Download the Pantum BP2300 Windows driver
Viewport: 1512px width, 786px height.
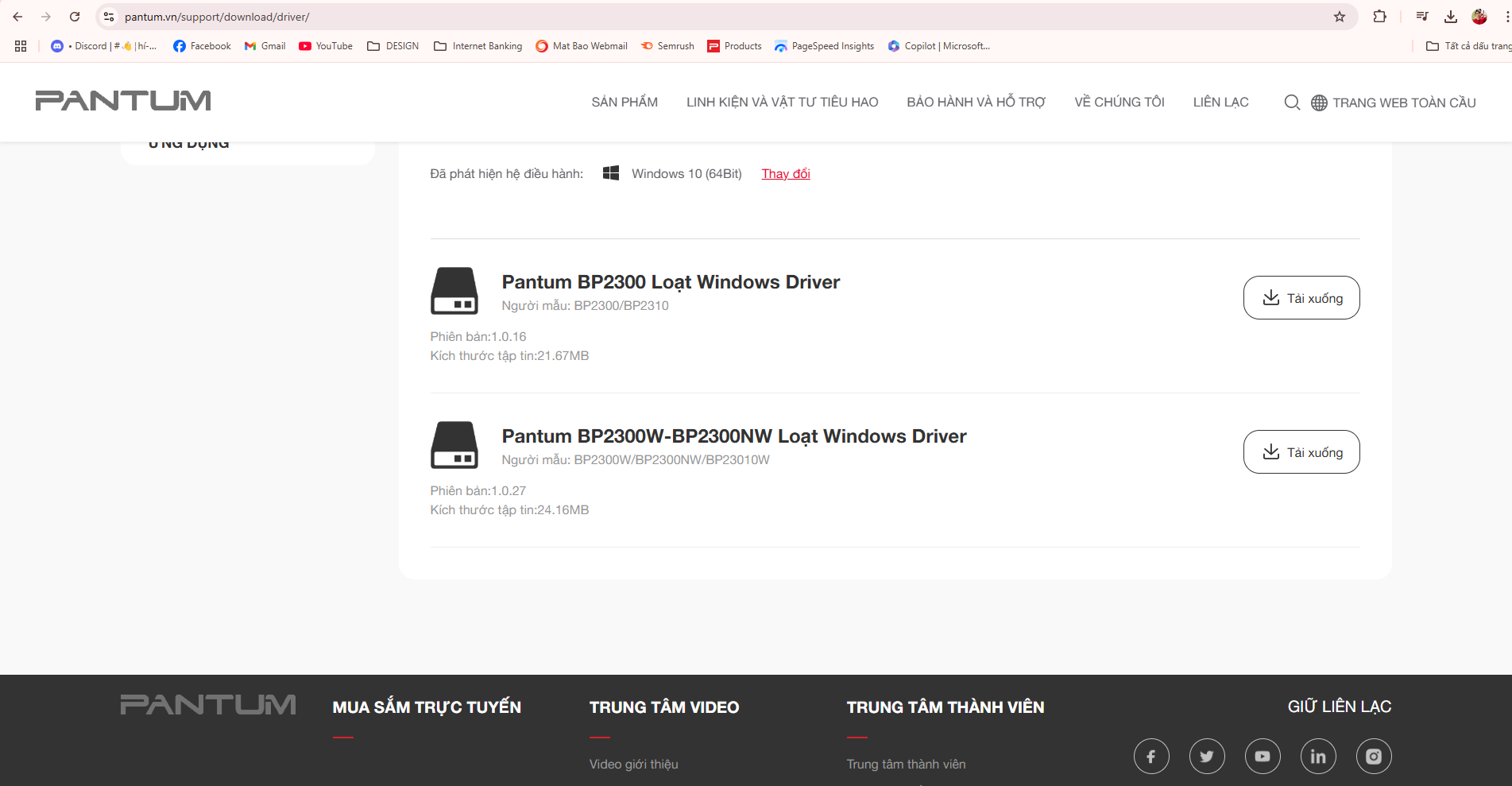[x=1301, y=298]
